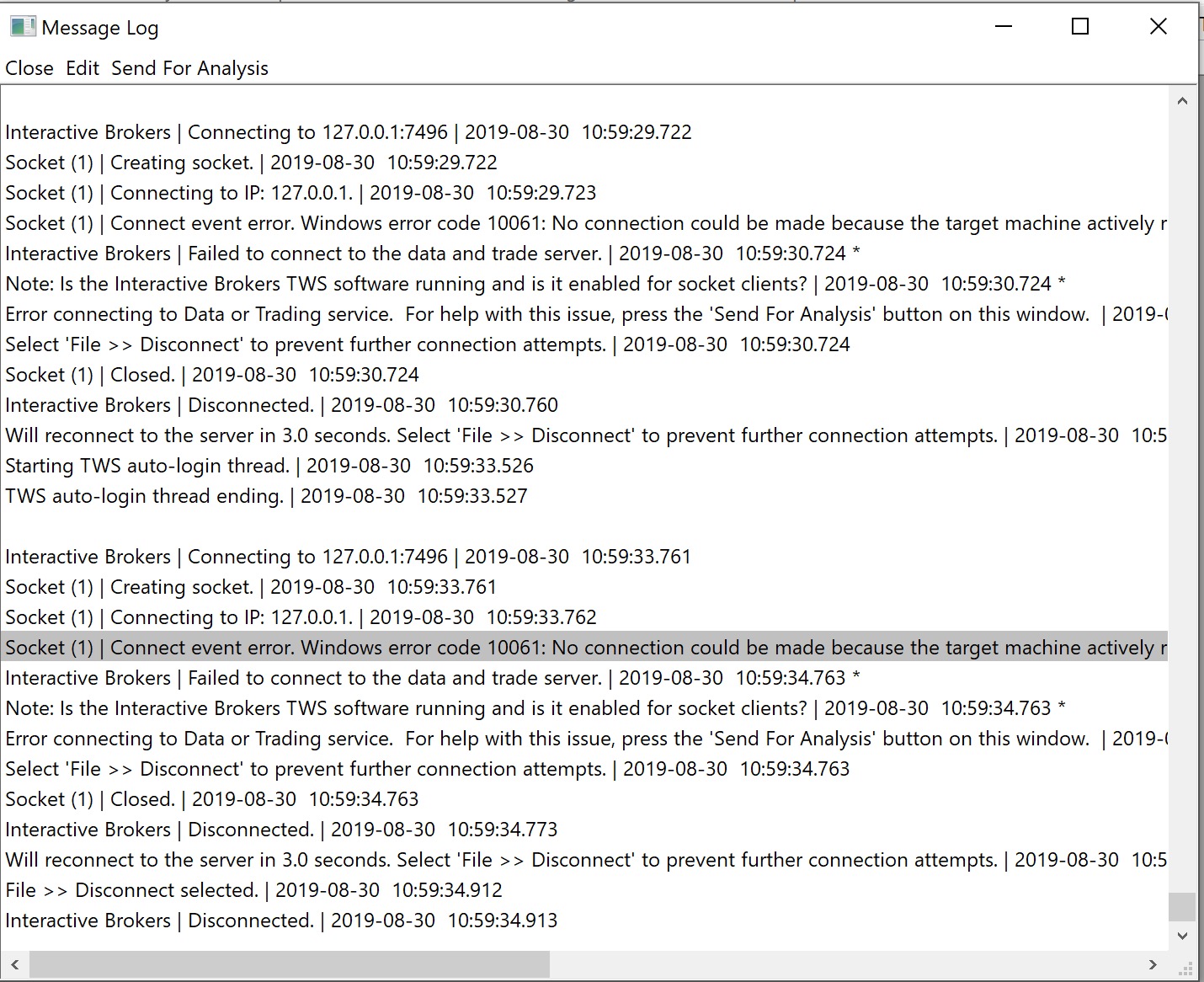Screen dimensions: 1204x982
Task: Open the Close menu item
Action: point(29,68)
